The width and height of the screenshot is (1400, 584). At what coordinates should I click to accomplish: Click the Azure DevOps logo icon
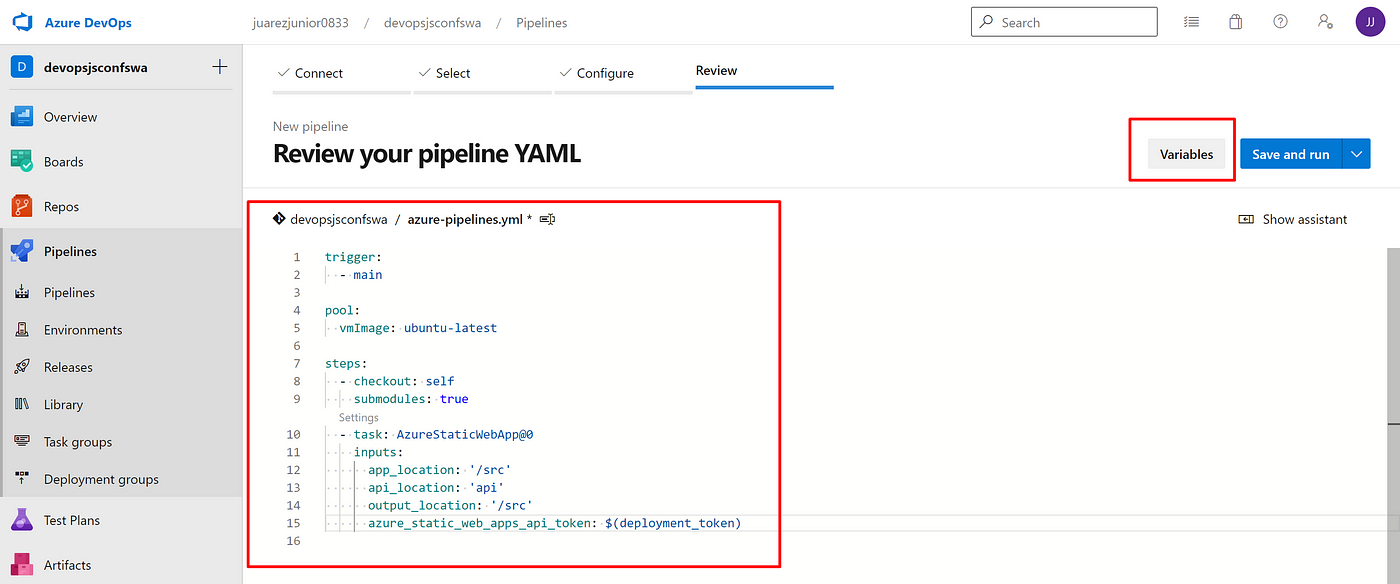pyautogui.click(x=23, y=22)
